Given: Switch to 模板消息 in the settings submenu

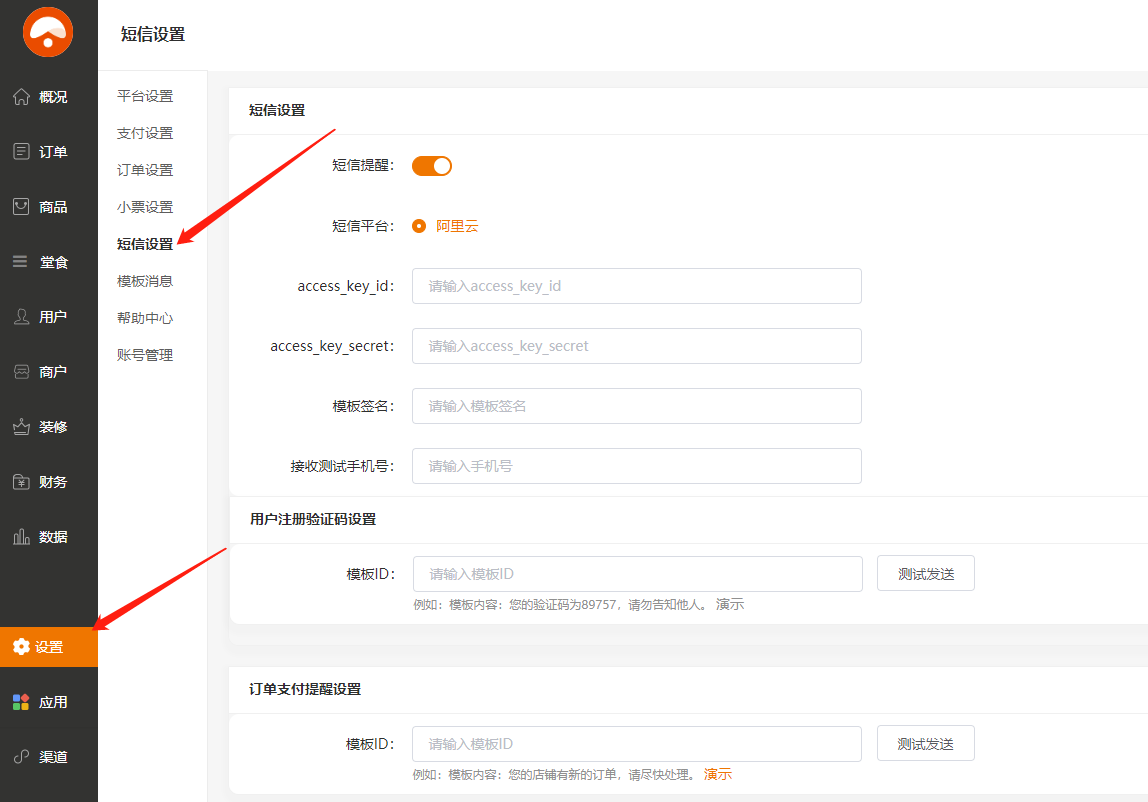Looking at the screenshot, I should pyautogui.click(x=145, y=281).
